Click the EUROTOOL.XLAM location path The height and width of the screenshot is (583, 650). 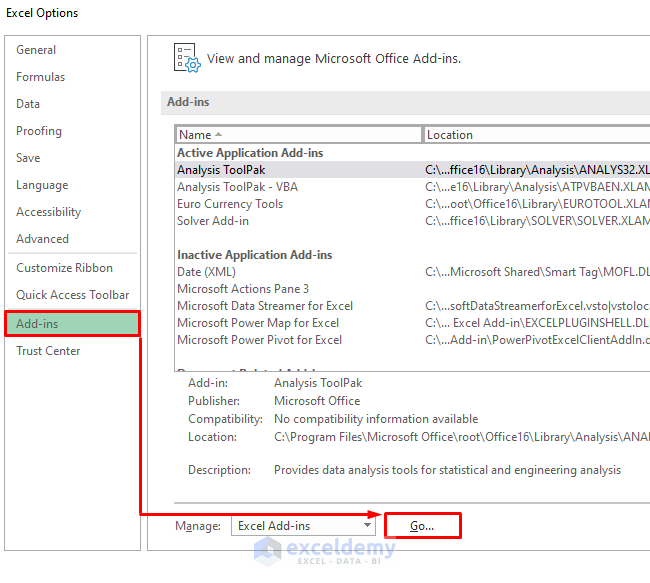(537, 204)
